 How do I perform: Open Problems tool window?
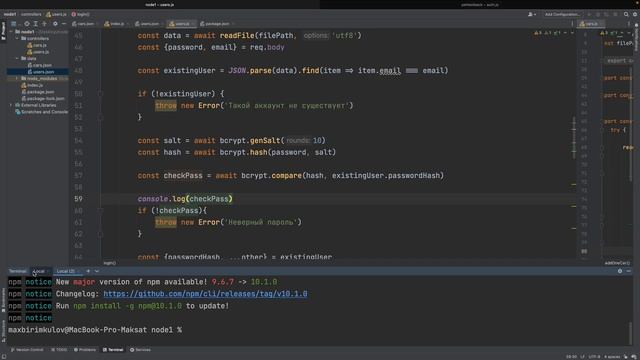85,350
